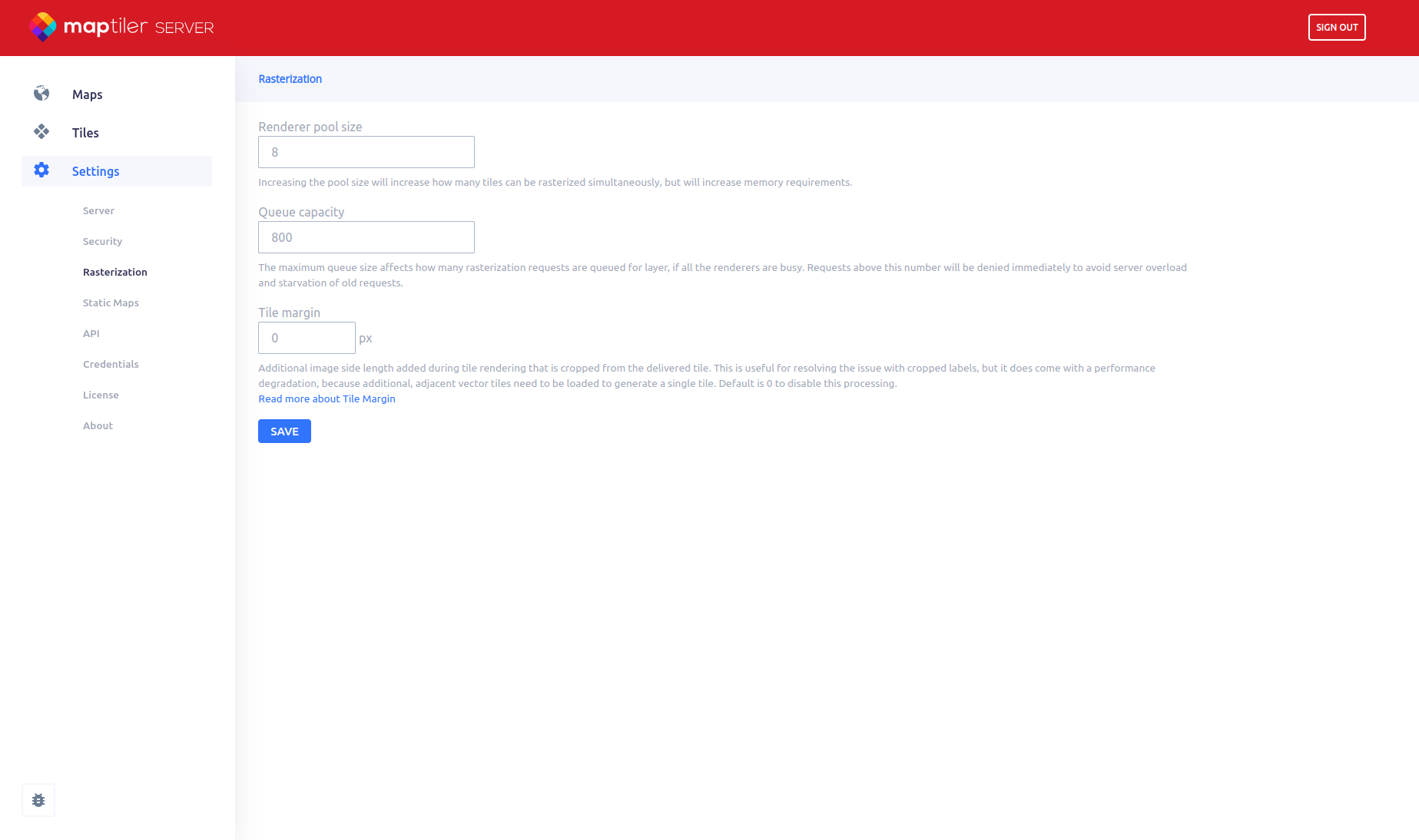The height and width of the screenshot is (840, 1419).
Task: Follow Read more about Tile Margin link
Action: pyautogui.click(x=327, y=399)
